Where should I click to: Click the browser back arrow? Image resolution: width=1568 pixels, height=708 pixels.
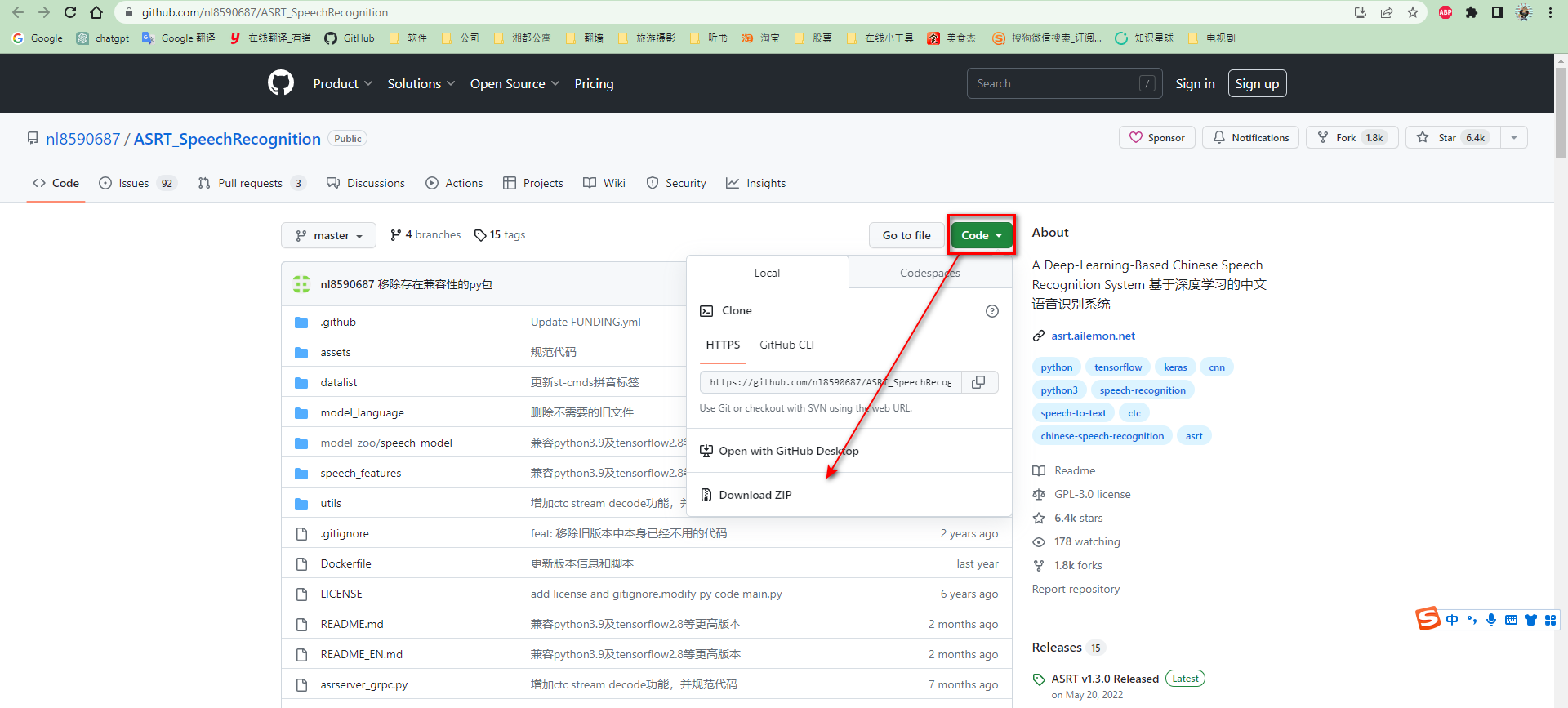(x=18, y=12)
